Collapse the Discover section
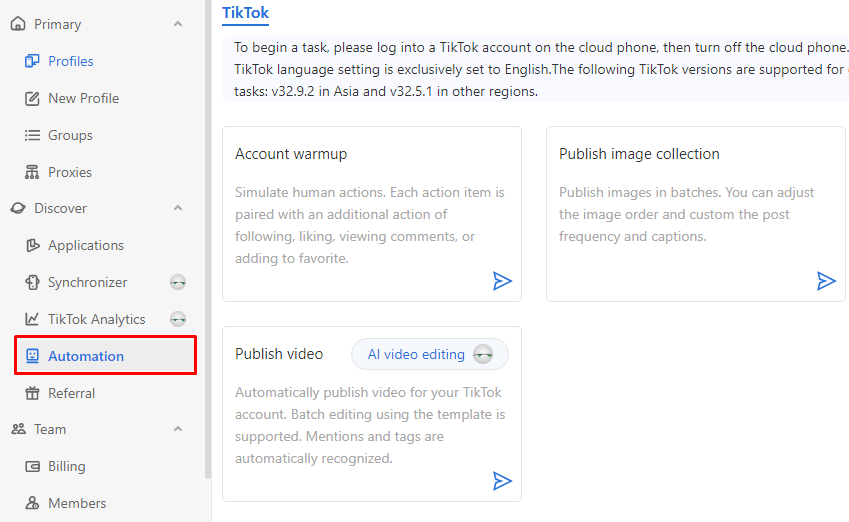The width and height of the screenshot is (849, 522). tap(178, 208)
